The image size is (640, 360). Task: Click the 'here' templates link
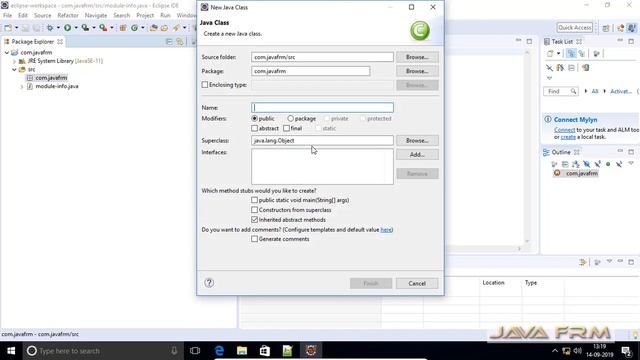[x=386, y=230]
